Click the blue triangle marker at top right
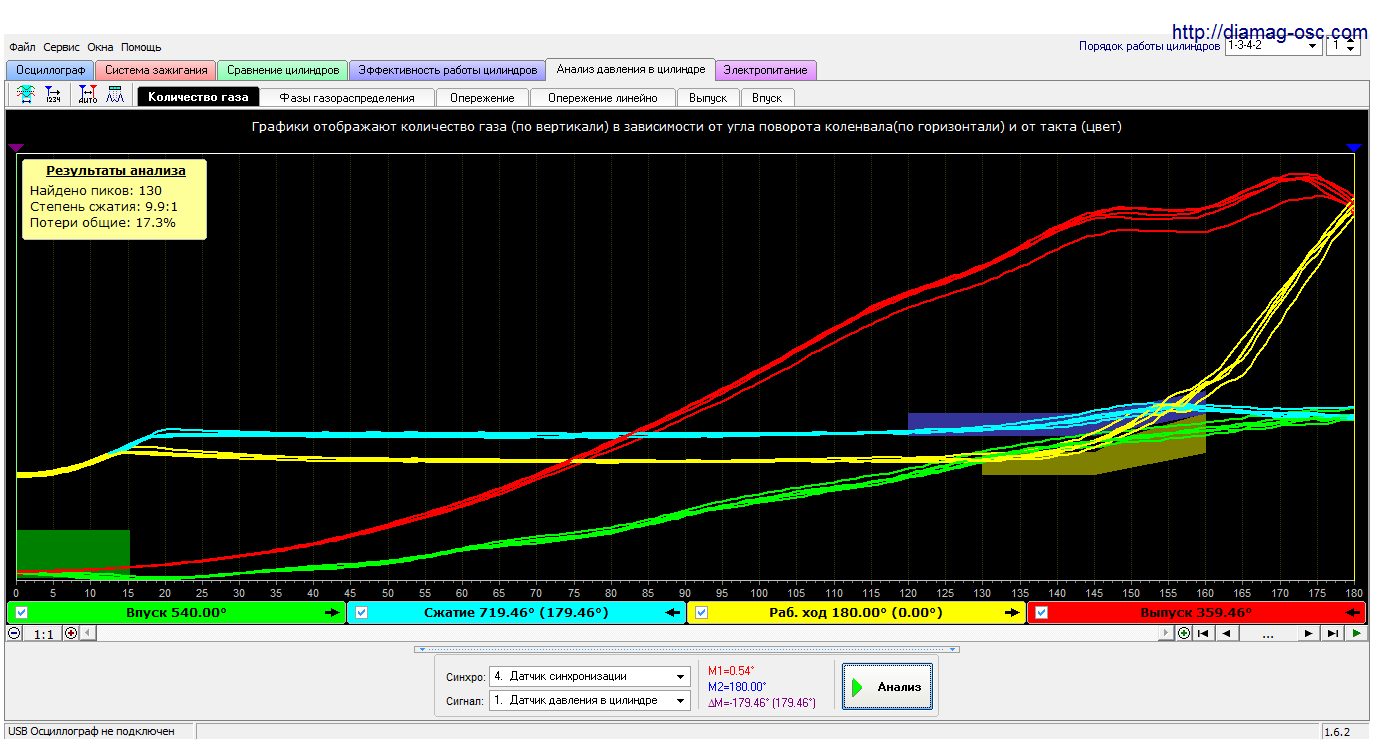Viewport: 1382px width, 744px height. [1354, 147]
